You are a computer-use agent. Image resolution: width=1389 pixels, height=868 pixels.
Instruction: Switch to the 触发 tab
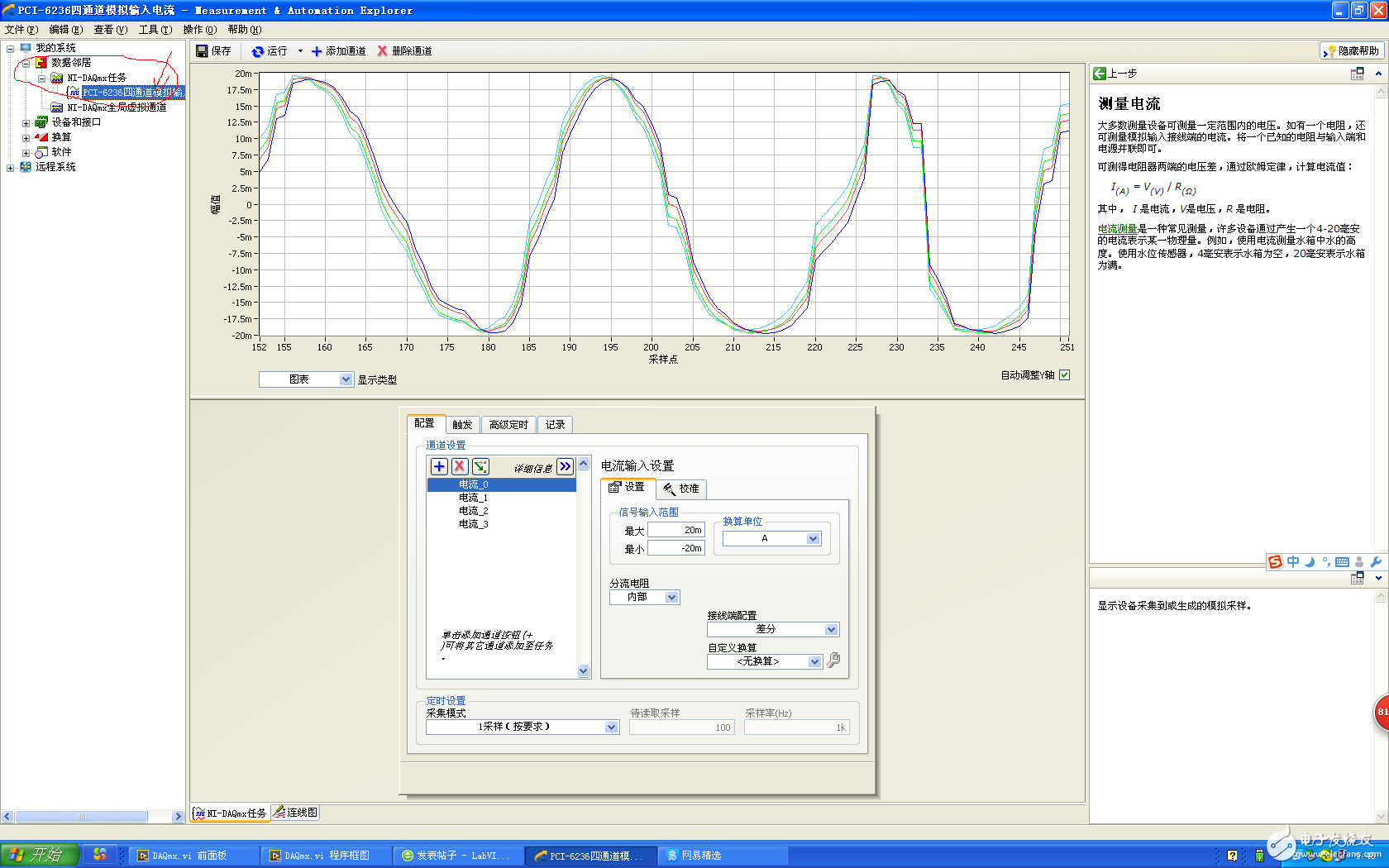point(462,425)
